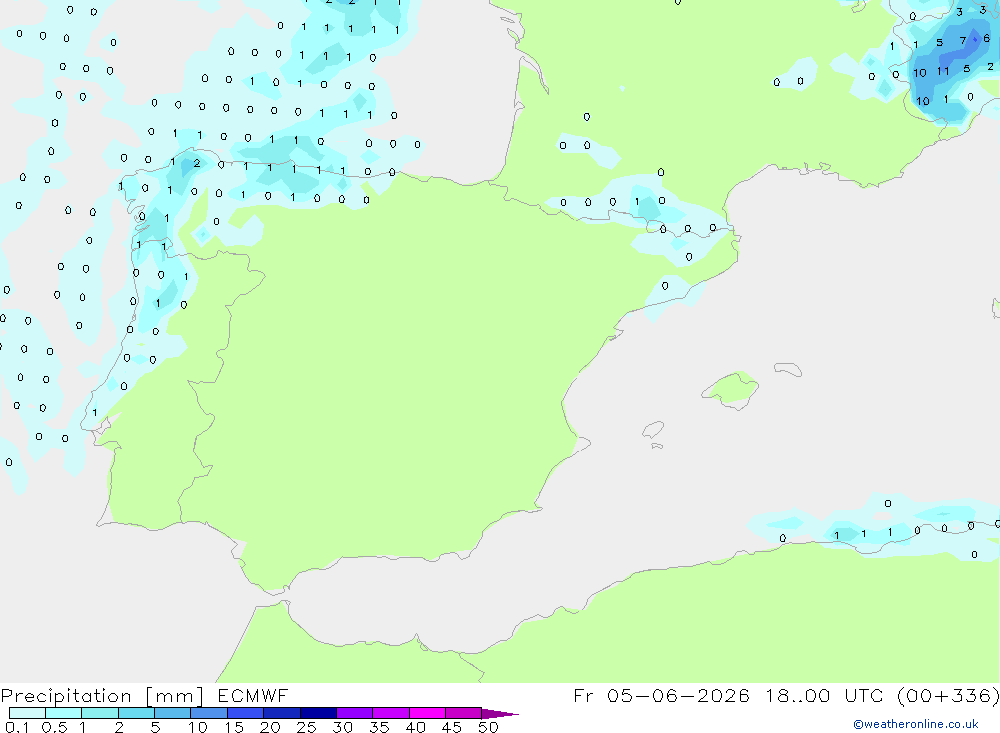Click the Ibiza island outline
Image resolution: width=1000 pixels, height=733 pixels.
(653, 430)
